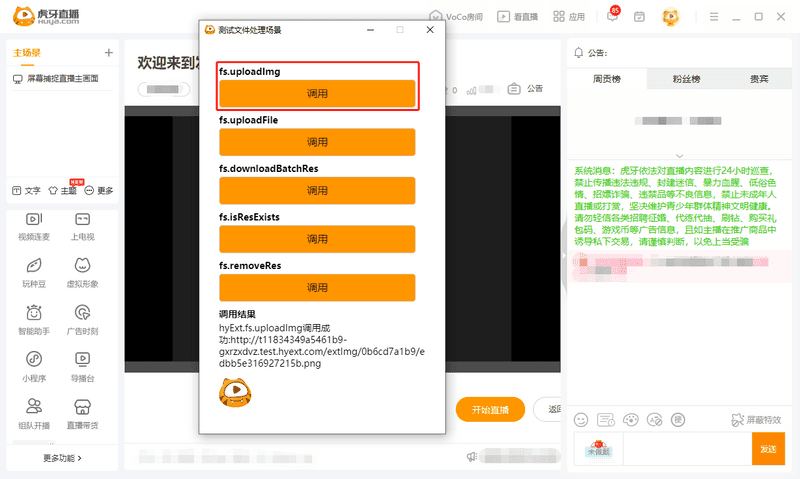
Task: Click the text-block icon in chat toolbar
Action: click(655, 420)
